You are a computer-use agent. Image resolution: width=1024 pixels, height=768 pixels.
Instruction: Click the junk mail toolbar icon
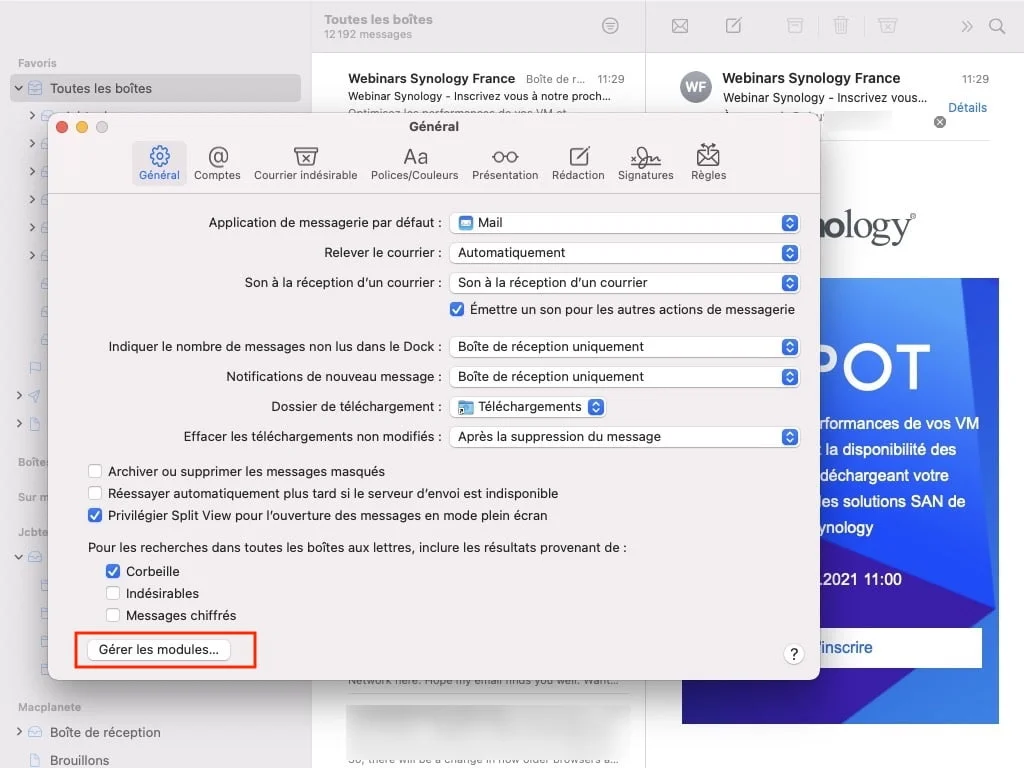click(x=888, y=26)
